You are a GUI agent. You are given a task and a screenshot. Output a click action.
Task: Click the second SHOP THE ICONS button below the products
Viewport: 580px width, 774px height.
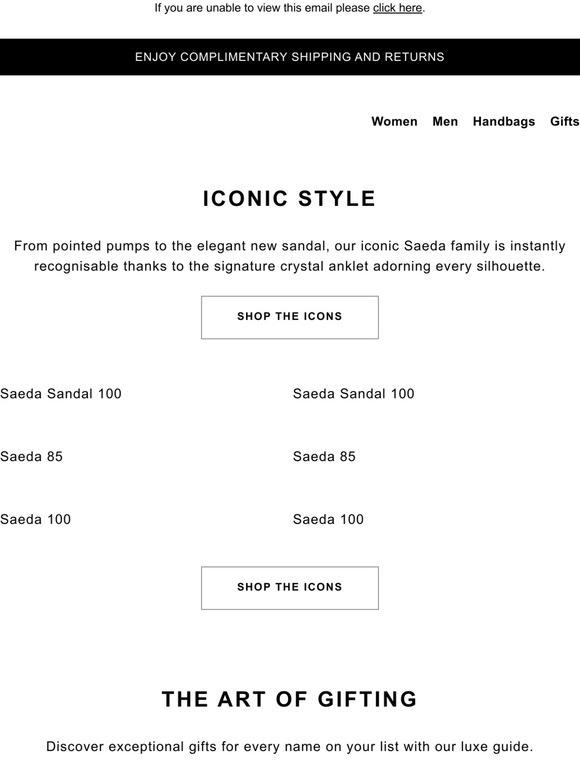(x=290, y=588)
